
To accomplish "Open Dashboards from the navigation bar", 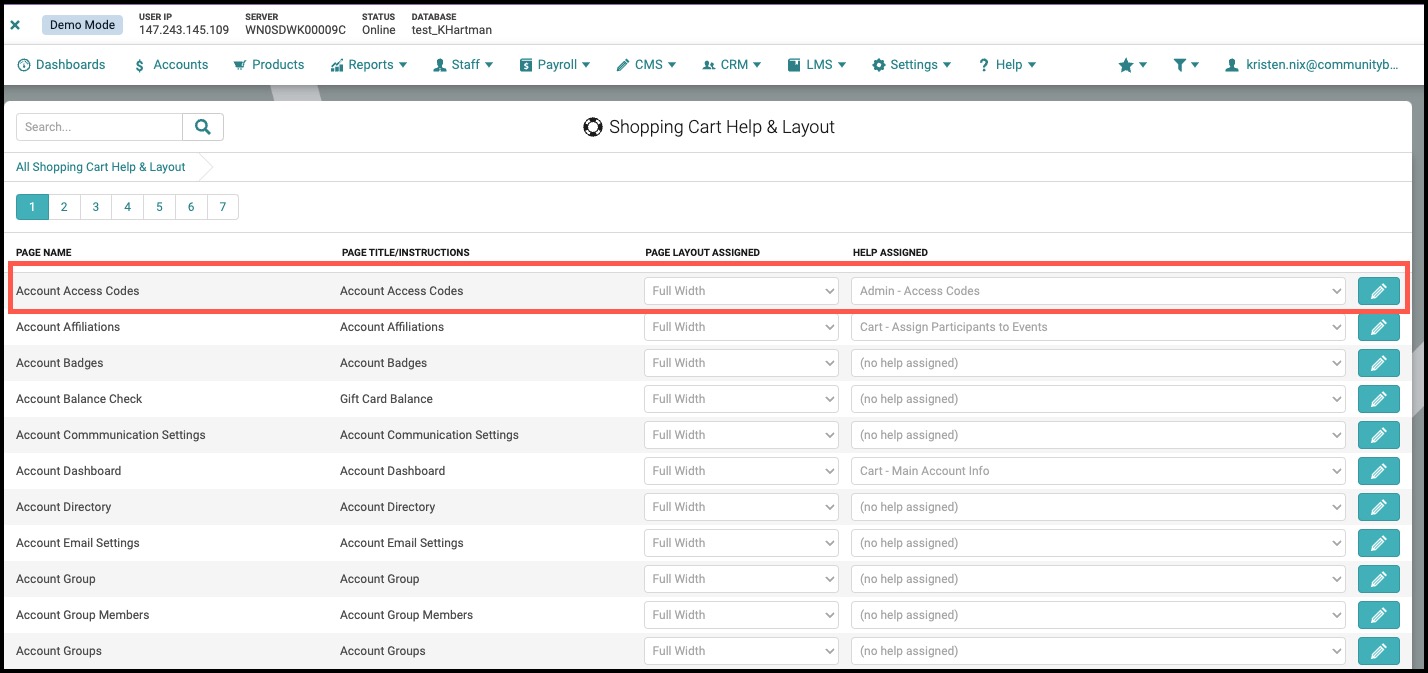I will click(61, 65).
